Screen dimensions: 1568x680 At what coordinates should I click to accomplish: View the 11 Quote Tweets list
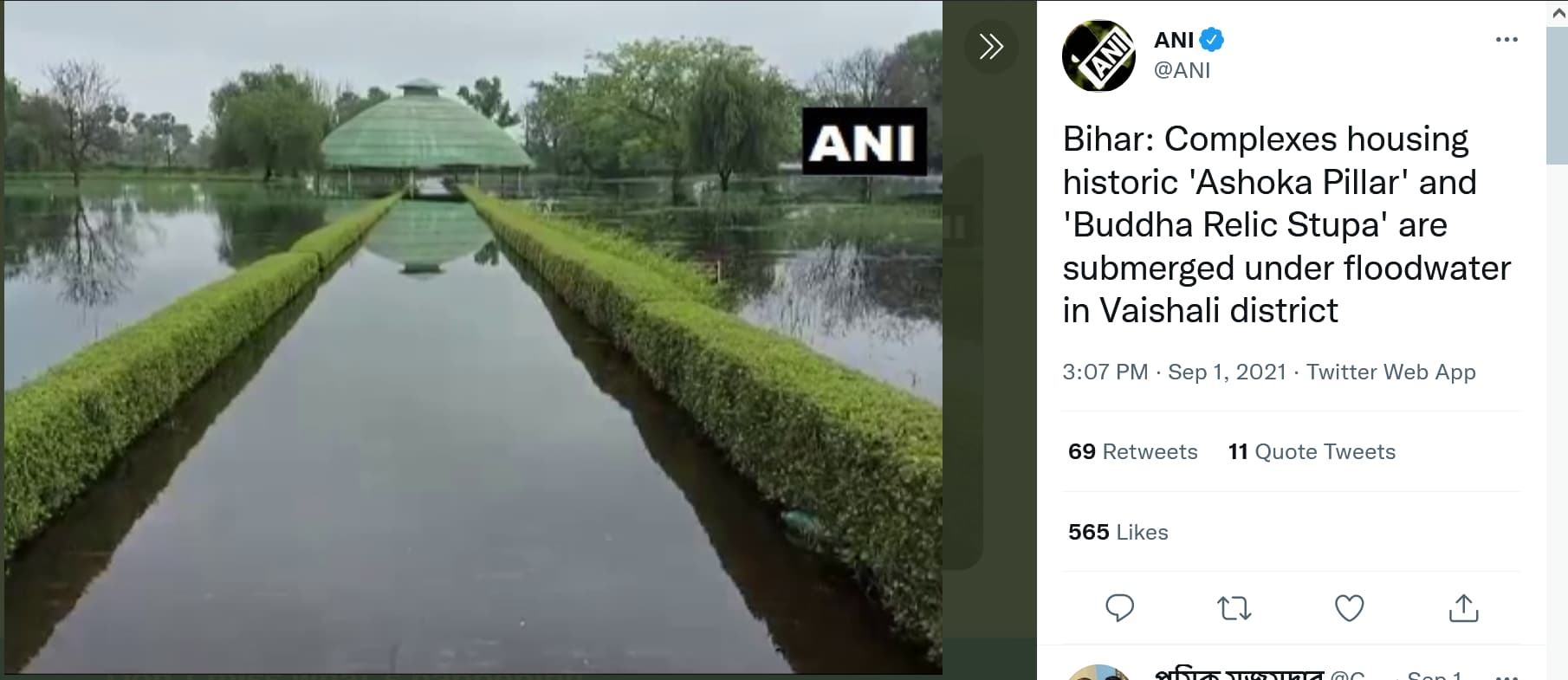point(1312,451)
